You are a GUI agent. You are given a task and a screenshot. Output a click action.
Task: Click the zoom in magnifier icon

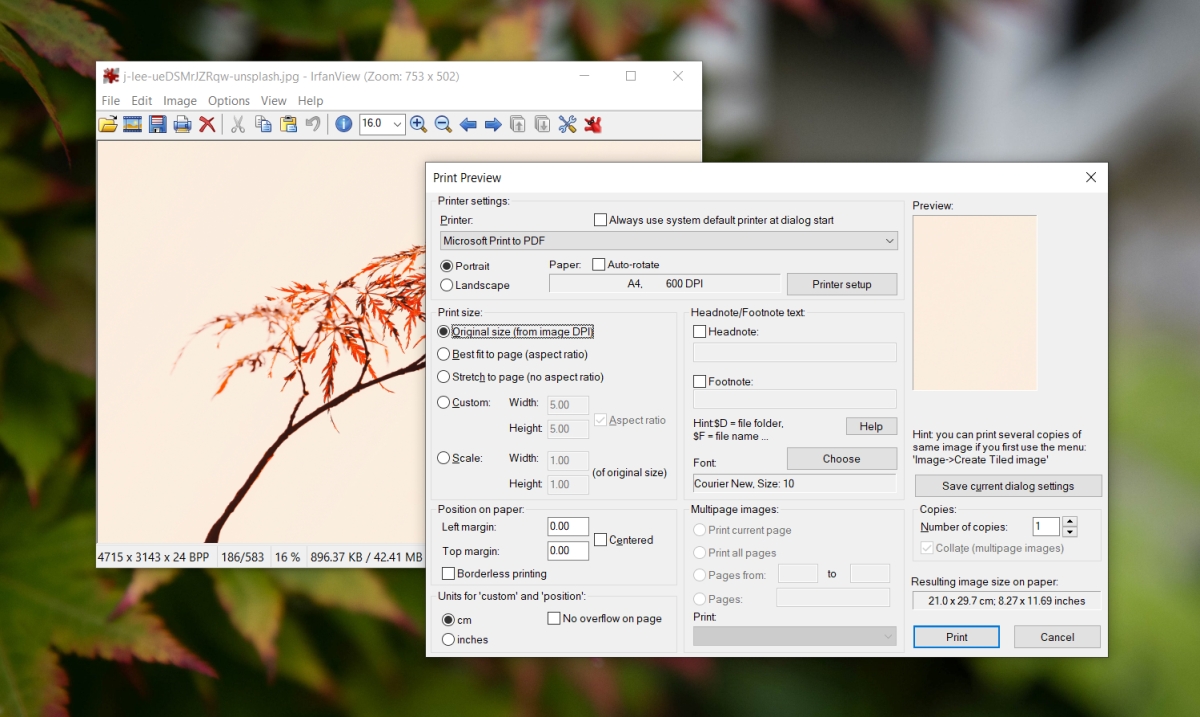[x=419, y=124]
